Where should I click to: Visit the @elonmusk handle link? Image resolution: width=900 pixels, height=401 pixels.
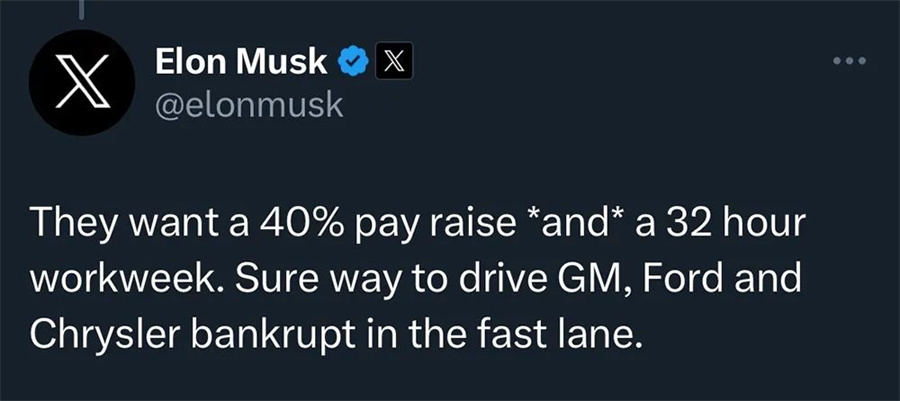(249, 105)
